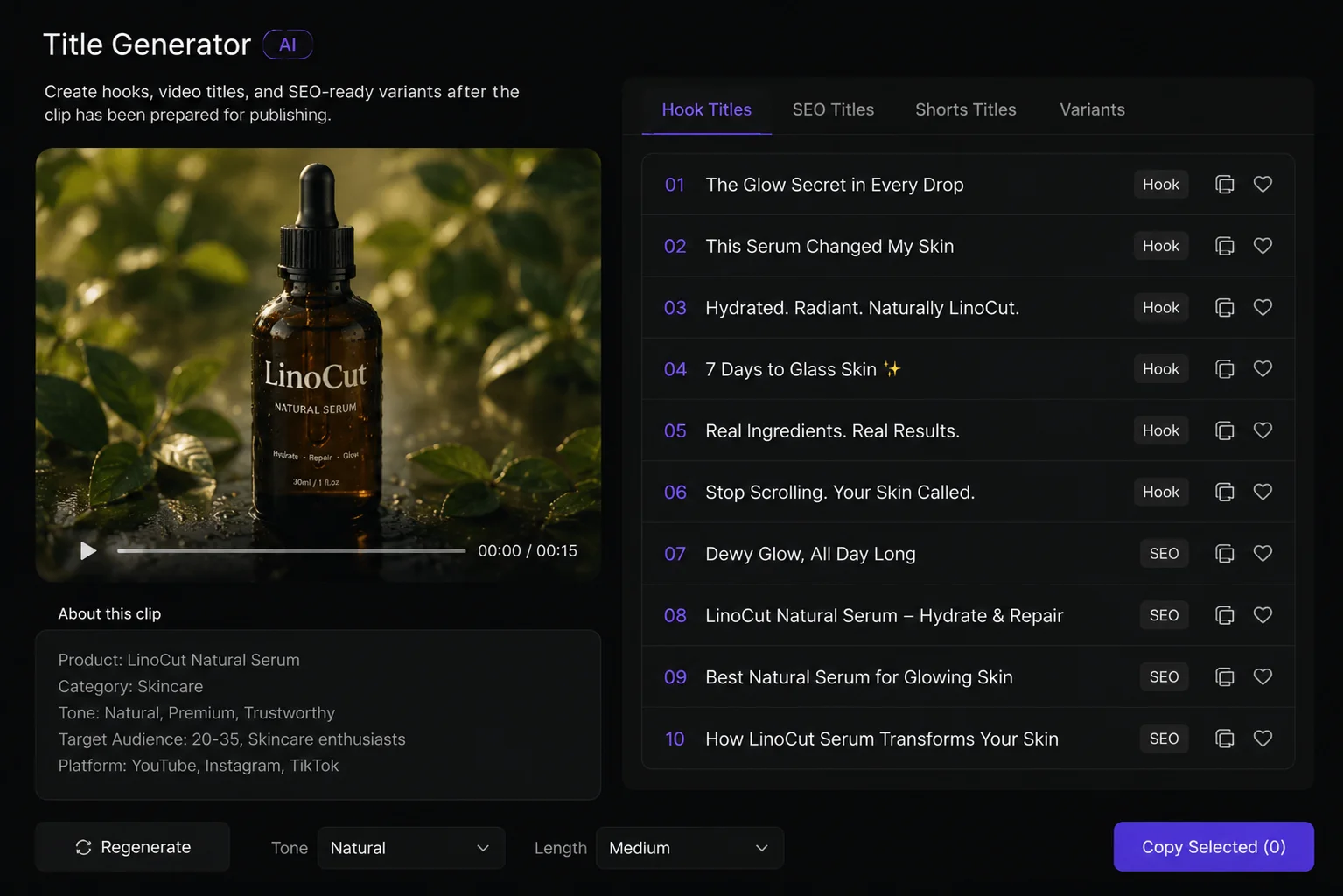The width and height of the screenshot is (1343, 896).
Task: Open the Shorts Titles tab
Action: 966,109
